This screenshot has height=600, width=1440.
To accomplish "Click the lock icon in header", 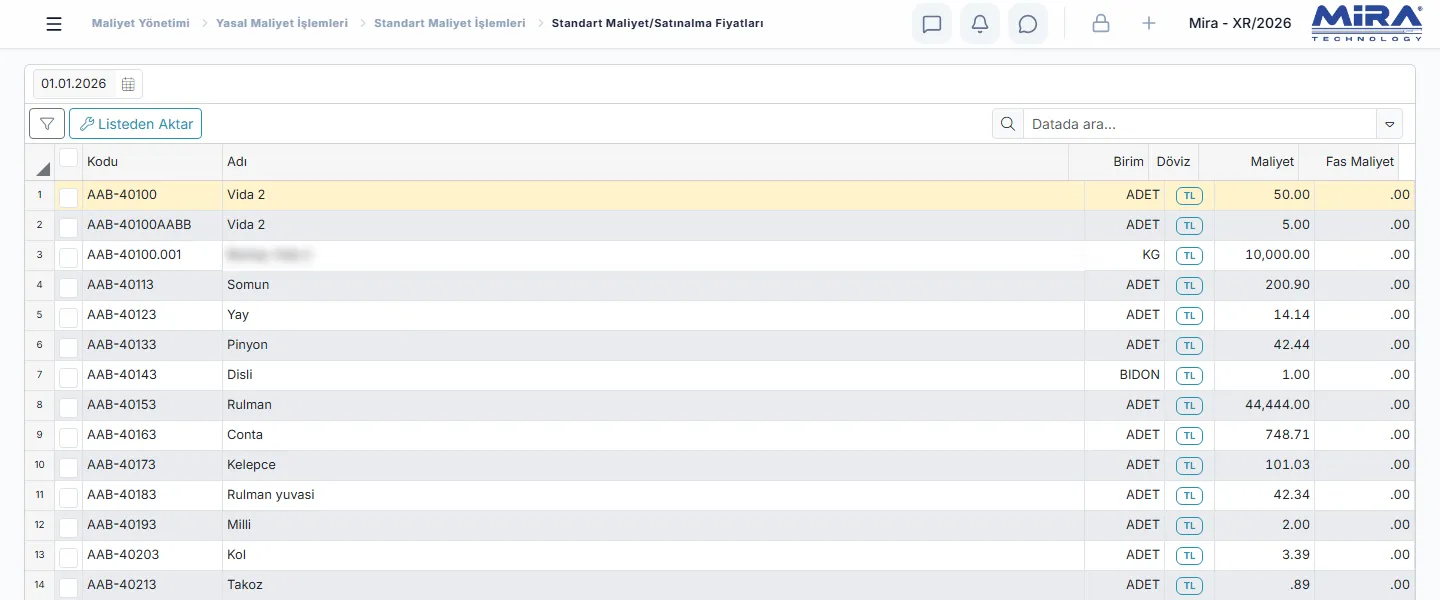I will (1101, 24).
